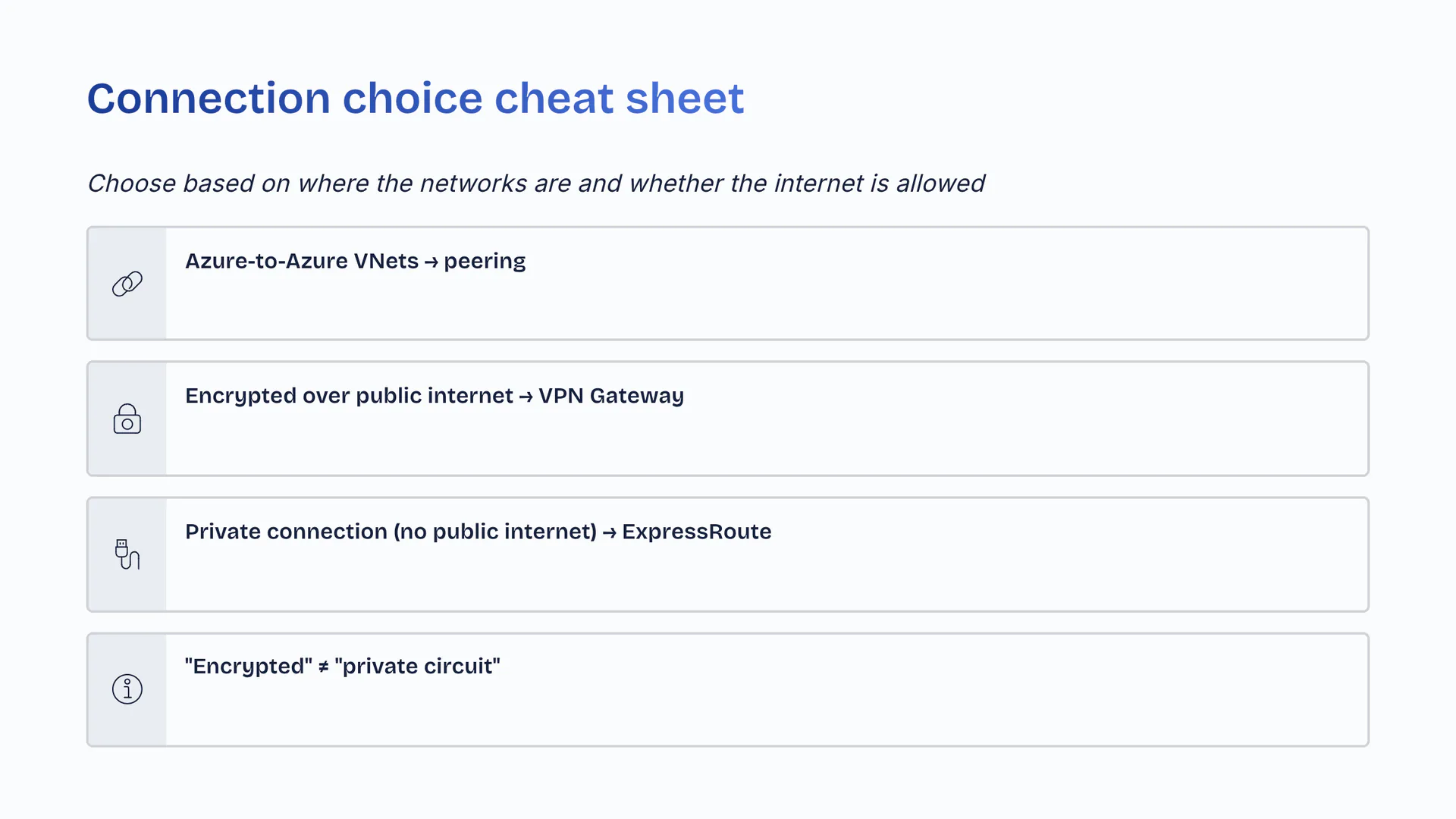Click the plug cable icon beside ExpressRoute
Screen dimensions: 1456x819
[x=127, y=554]
